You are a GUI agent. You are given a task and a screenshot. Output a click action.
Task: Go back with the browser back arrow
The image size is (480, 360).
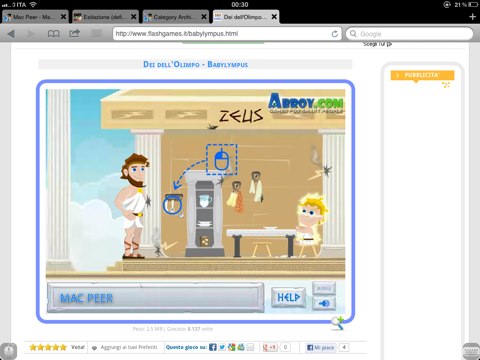[11, 34]
